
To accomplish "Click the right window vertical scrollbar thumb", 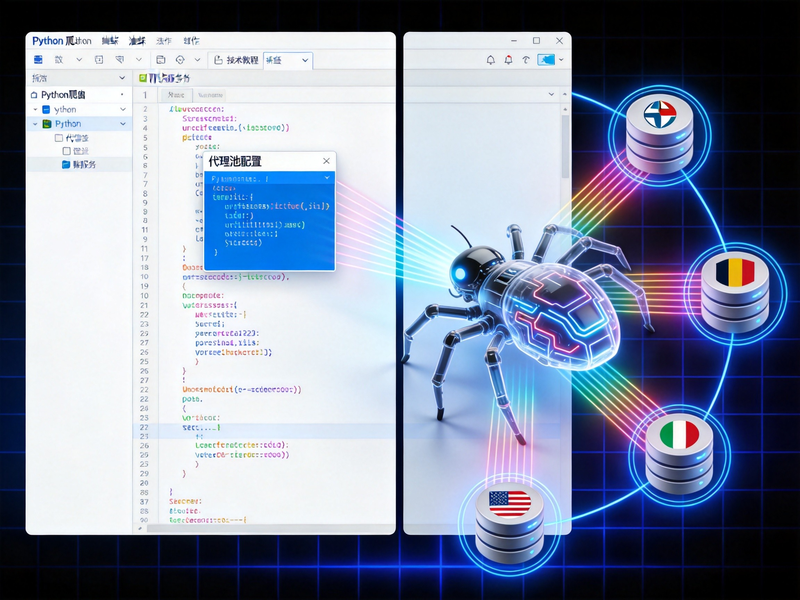I will [565, 147].
